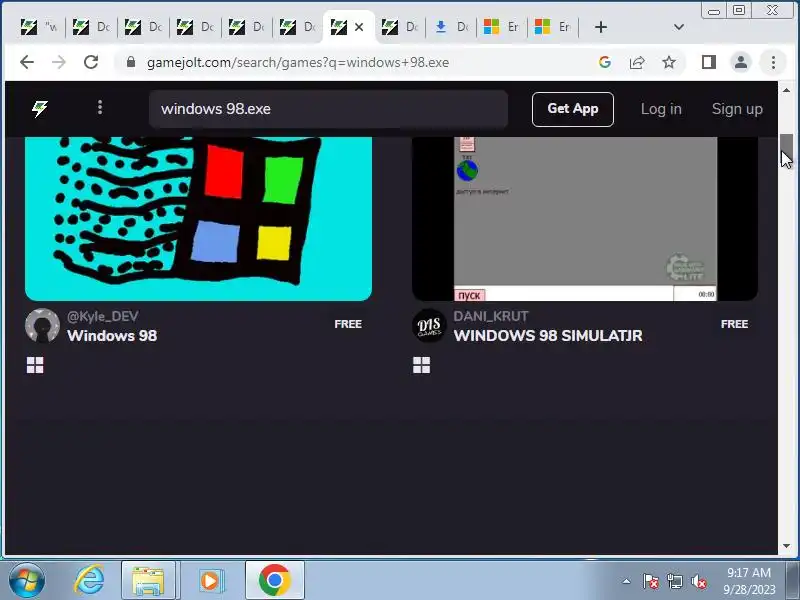Launch Internet Explorer from taskbar

[89, 580]
